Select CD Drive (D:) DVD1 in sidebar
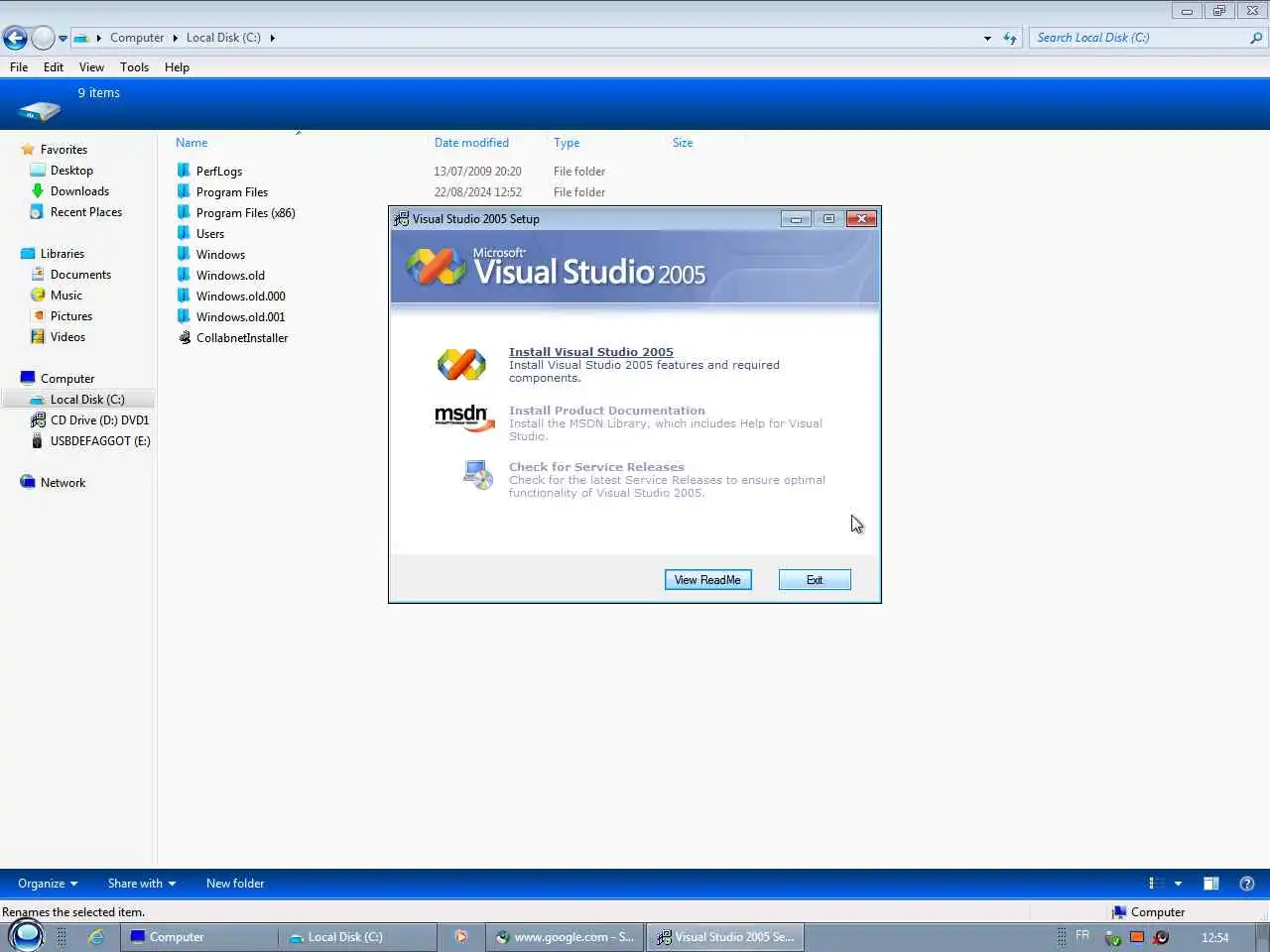1270x952 pixels. [x=99, y=420]
